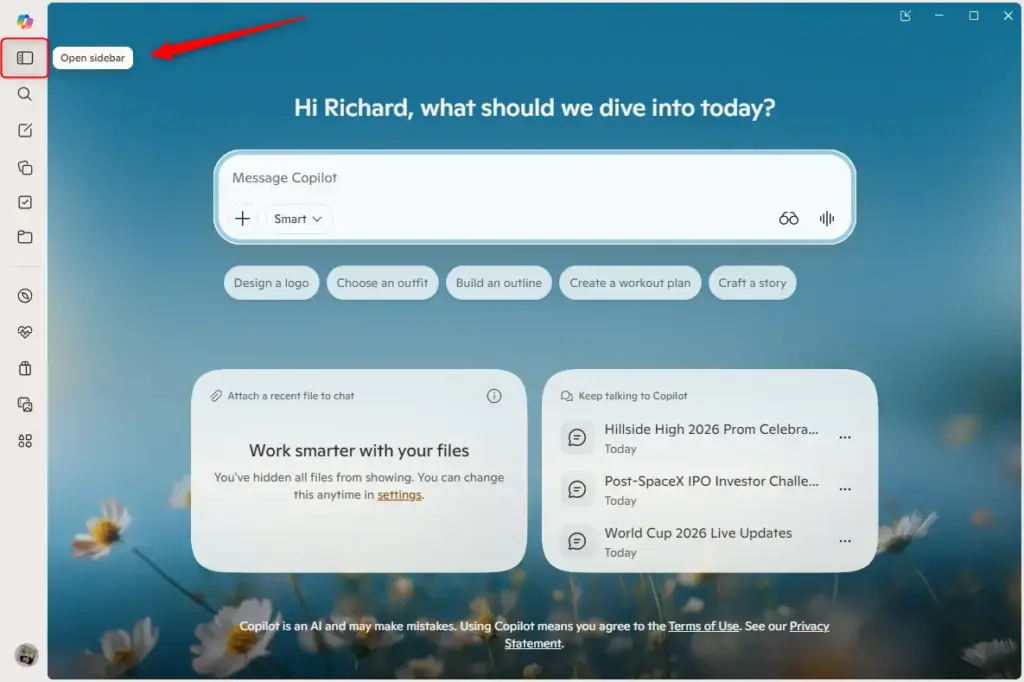Select the Craft a story suggestion
Viewport: 1024px width, 682px height.
click(x=752, y=283)
